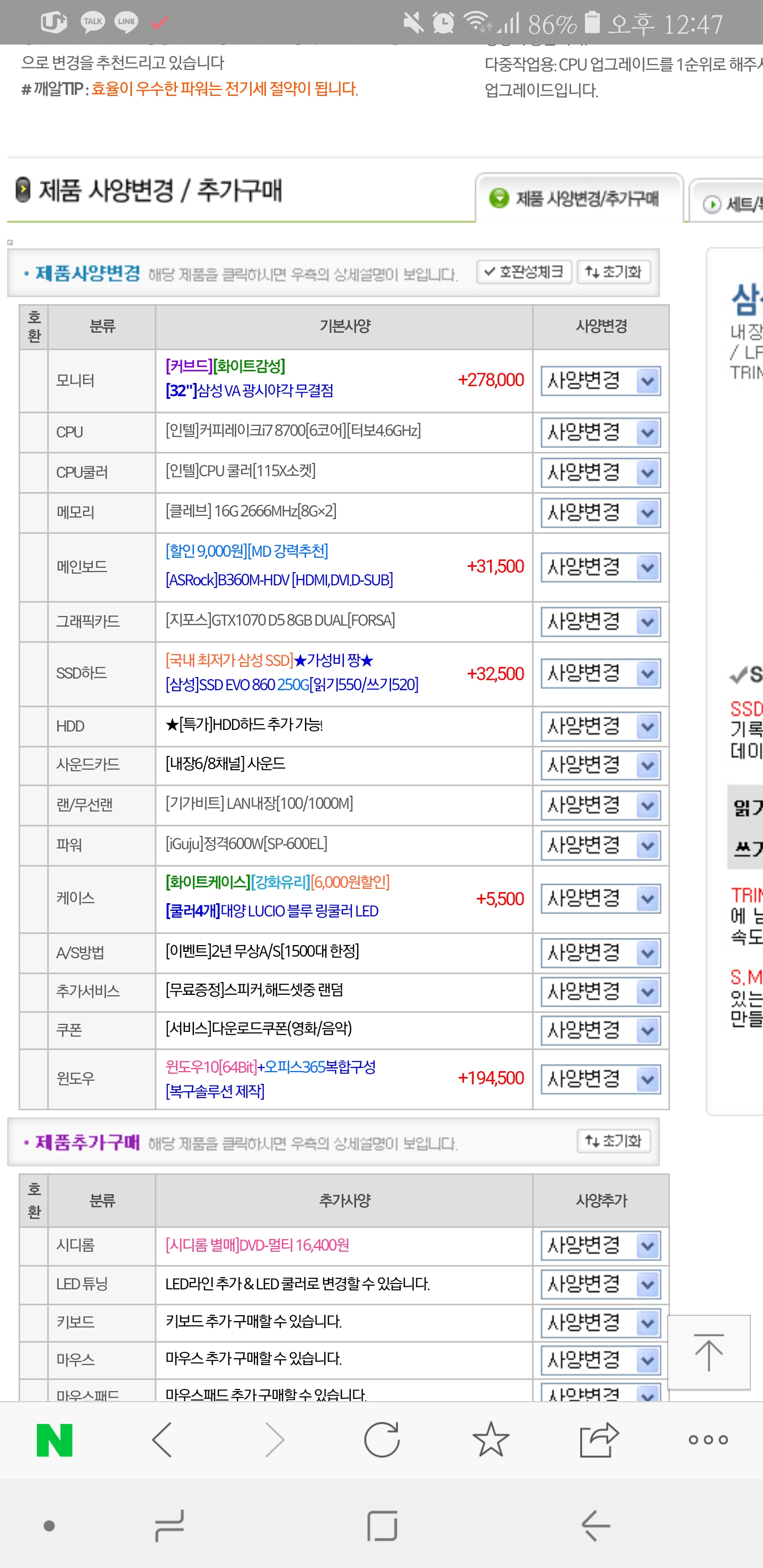Tap Android back navigation arrow
The image size is (763, 1568).
point(596,1526)
